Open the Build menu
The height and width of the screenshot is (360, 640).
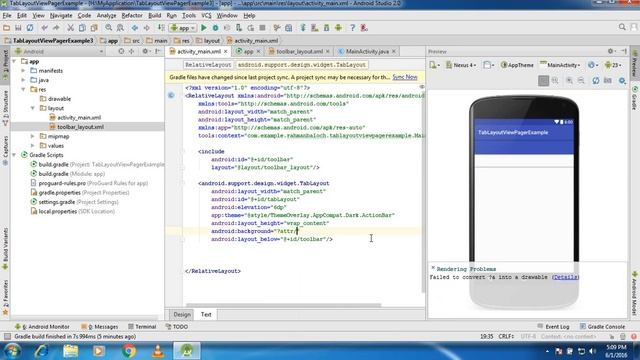[154, 16]
